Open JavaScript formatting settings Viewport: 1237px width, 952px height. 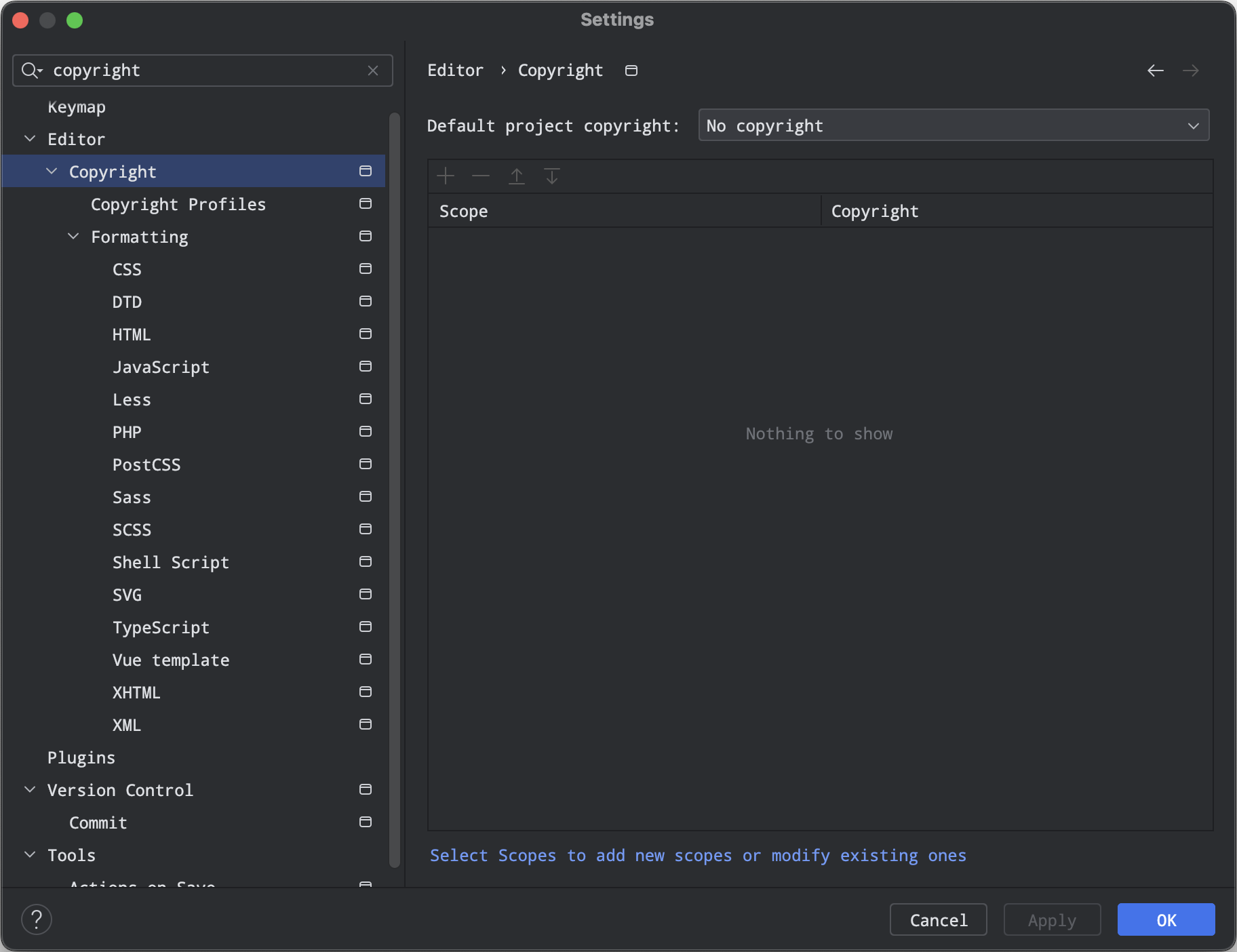[161, 367]
